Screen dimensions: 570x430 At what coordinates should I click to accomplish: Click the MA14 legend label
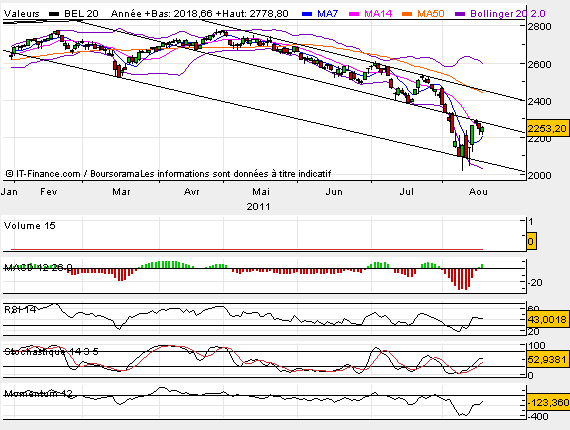point(378,14)
